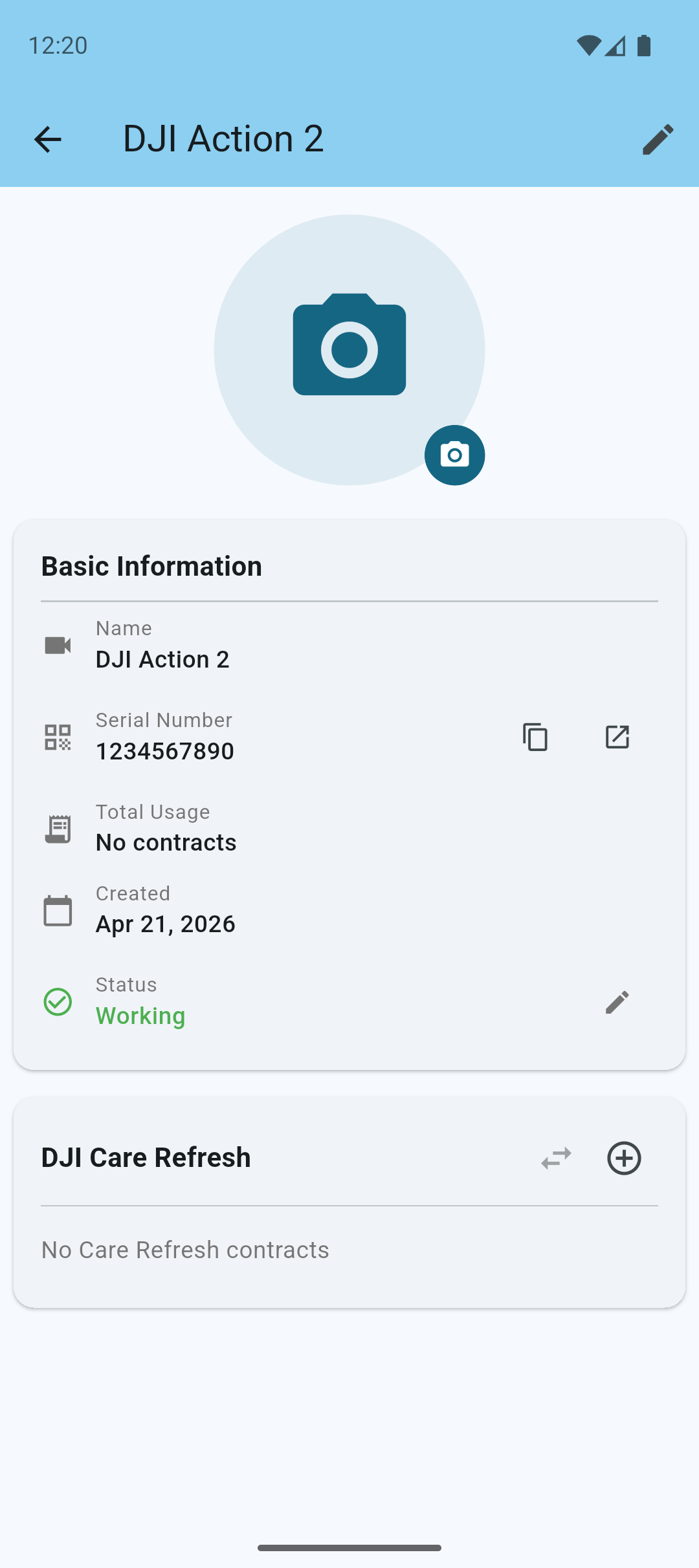Tap the edit pencil in header
The height and width of the screenshot is (1568, 699).
click(x=658, y=139)
